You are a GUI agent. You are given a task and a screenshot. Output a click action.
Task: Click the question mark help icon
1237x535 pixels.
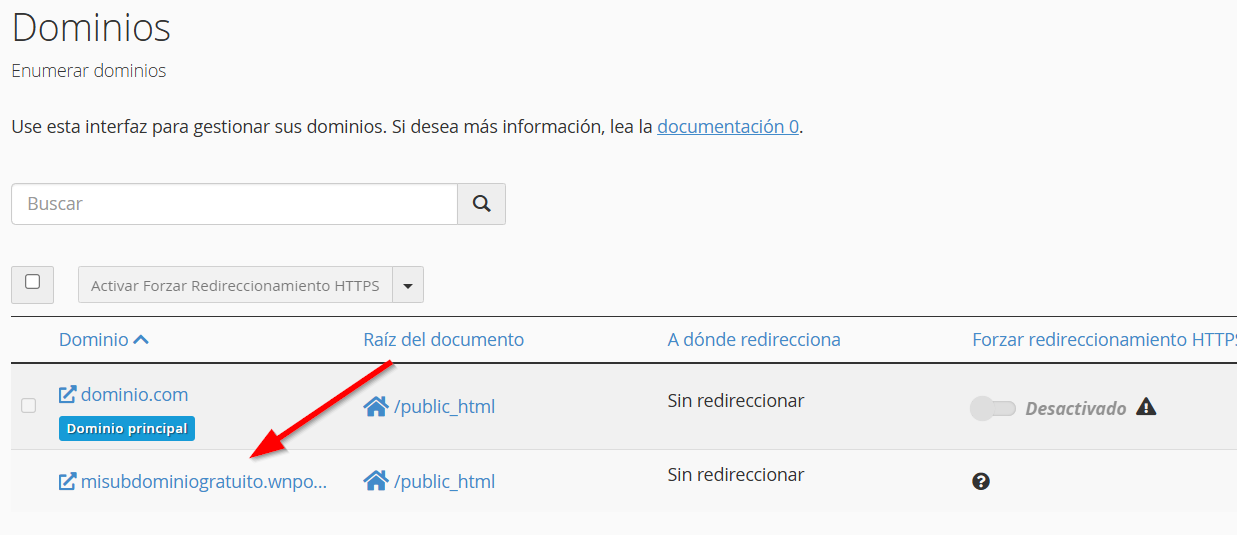pyautogui.click(x=981, y=482)
